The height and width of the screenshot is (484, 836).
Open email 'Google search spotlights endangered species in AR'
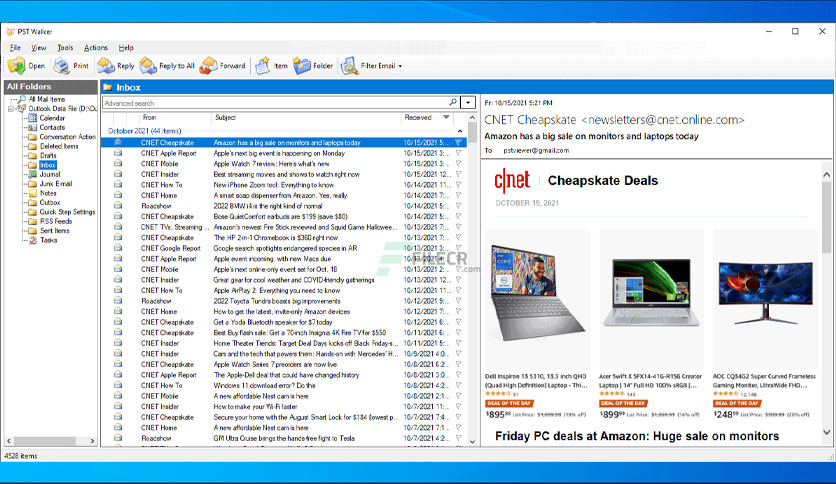click(284, 248)
